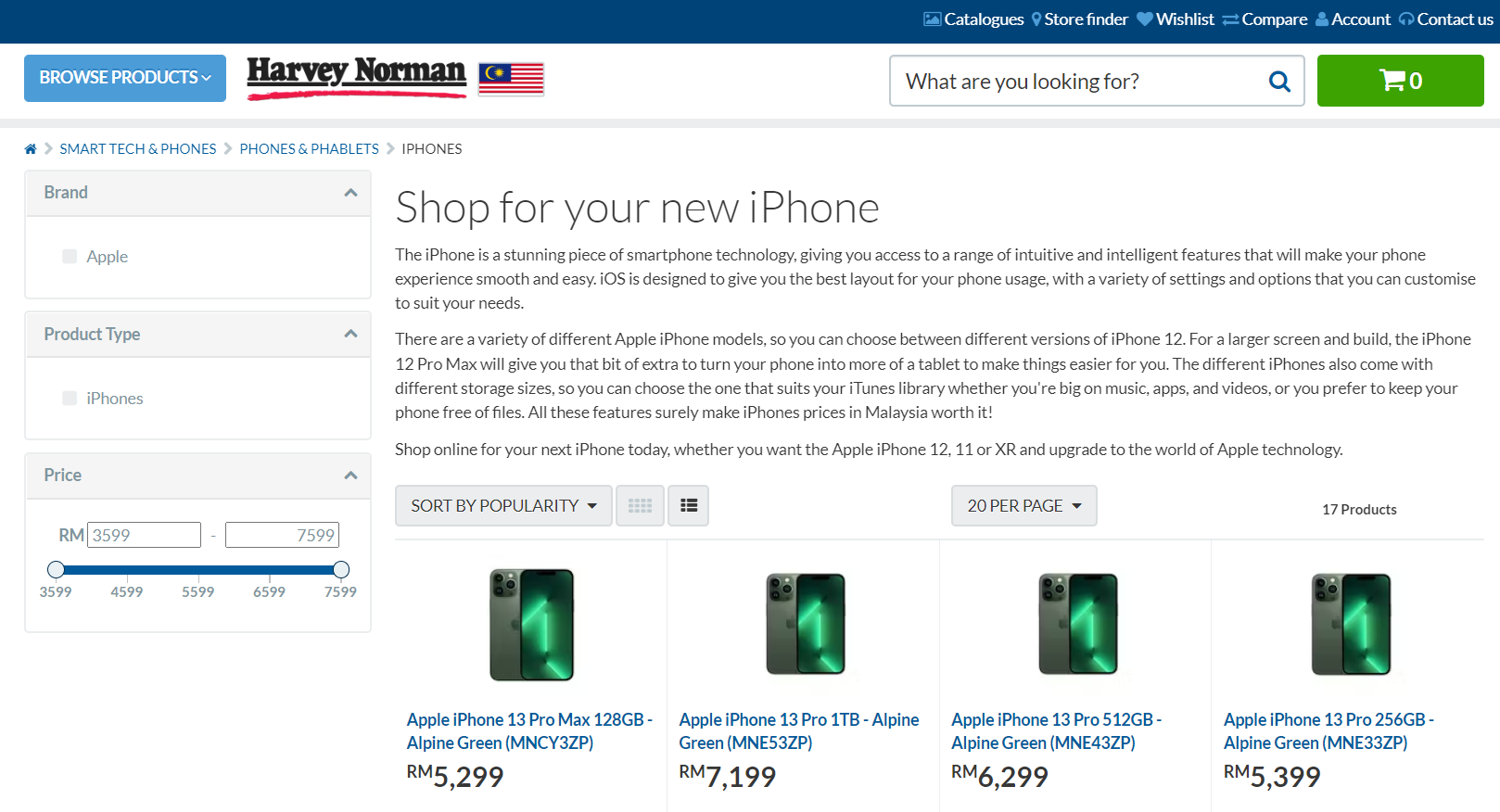This screenshot has height=812, width=1500.
Task: Switch to grid view layout
Action: (x=640, y=506)
